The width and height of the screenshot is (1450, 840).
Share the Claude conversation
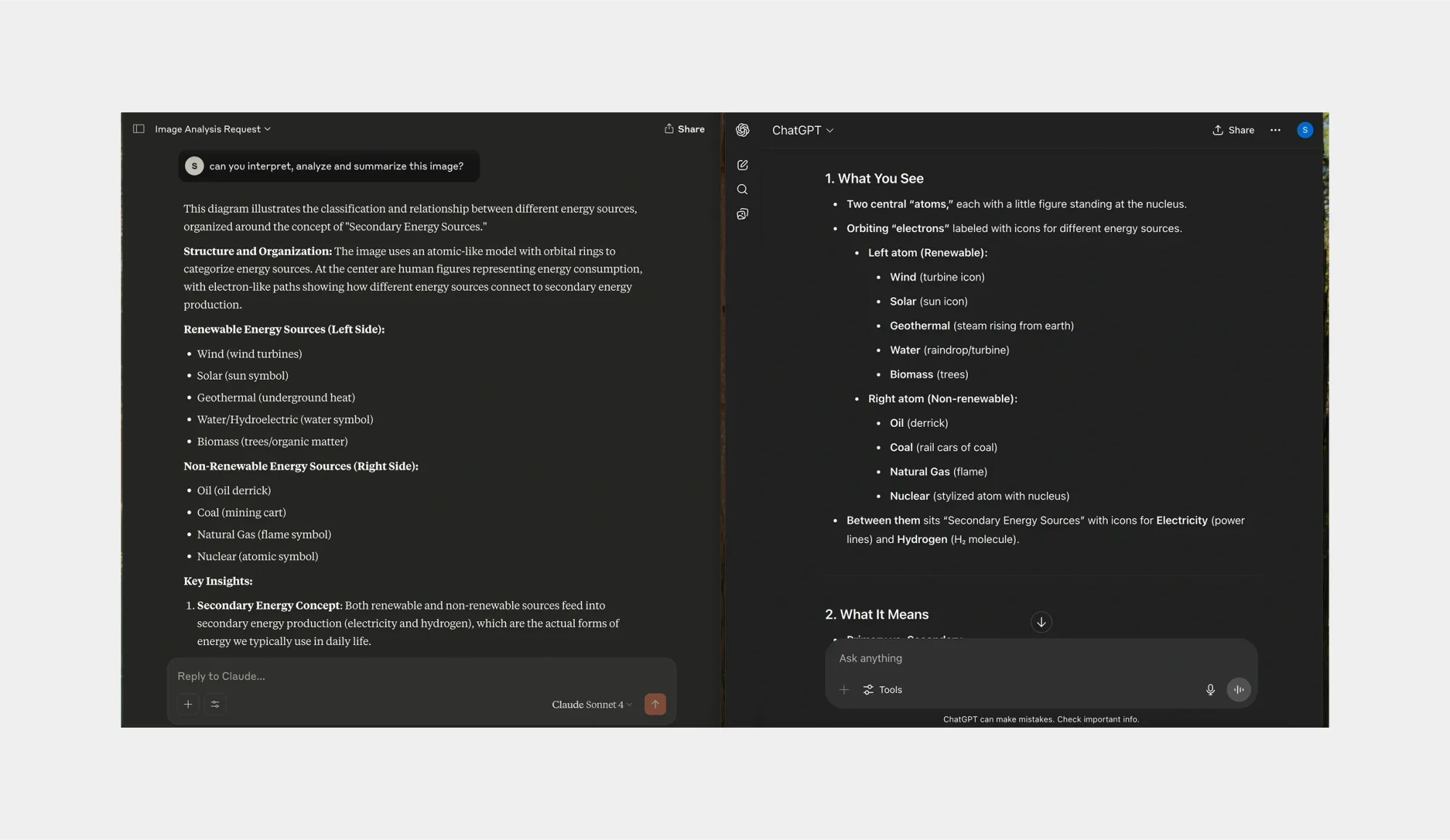(x=684, y=129)
